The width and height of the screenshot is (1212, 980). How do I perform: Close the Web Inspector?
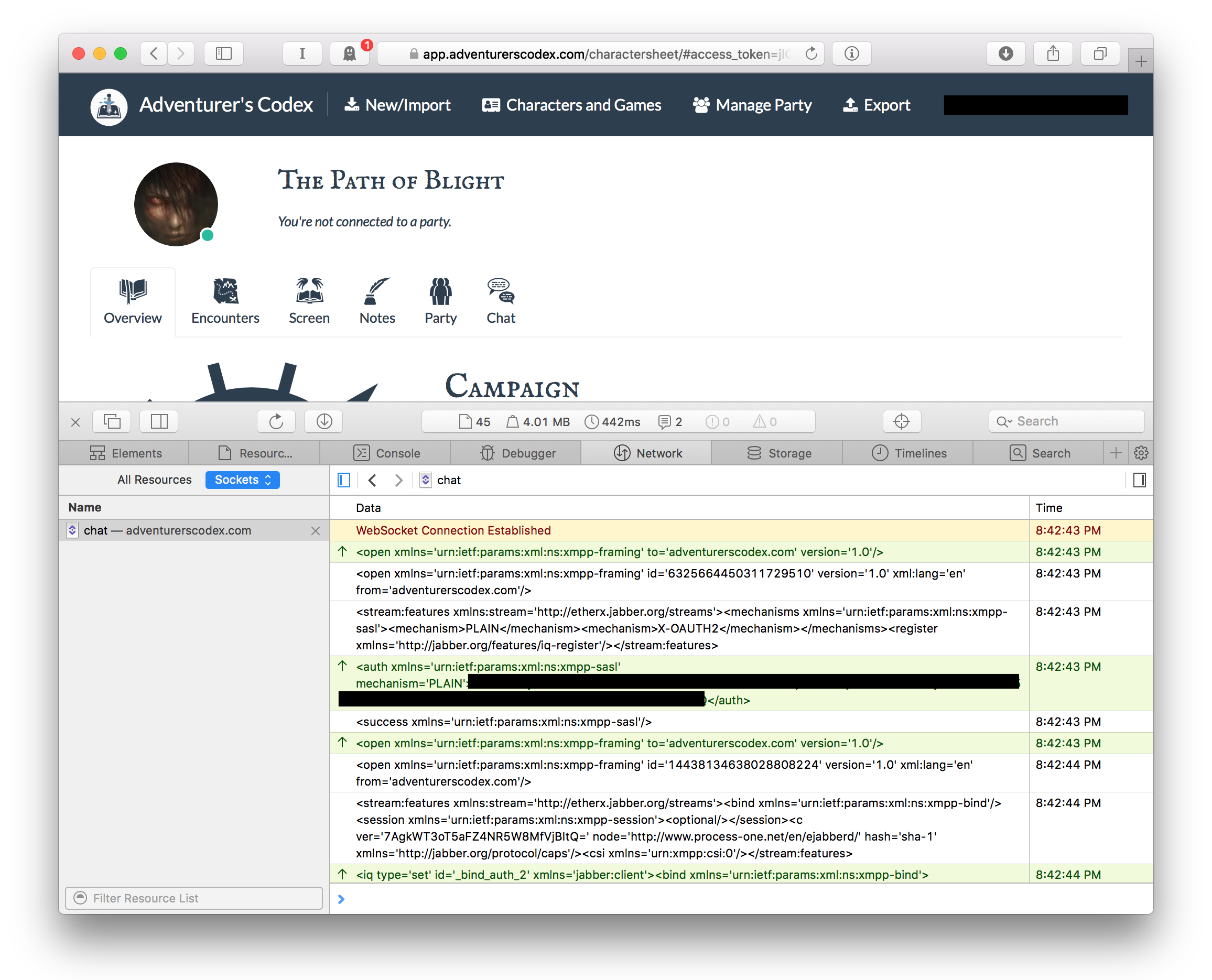click(75, 422)
